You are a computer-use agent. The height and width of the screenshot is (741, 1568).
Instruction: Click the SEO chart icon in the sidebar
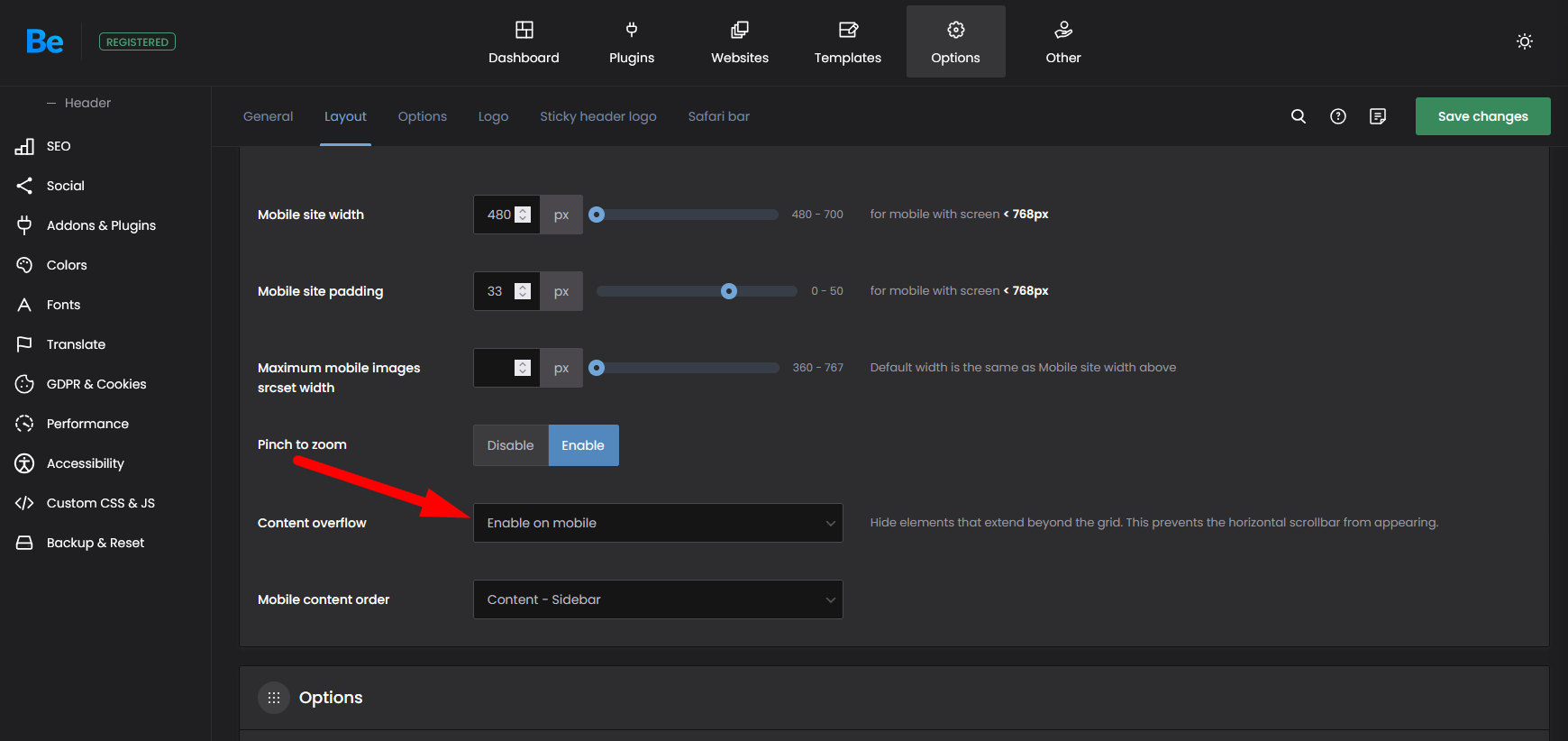pyautogui.click(x=24, y=146)
